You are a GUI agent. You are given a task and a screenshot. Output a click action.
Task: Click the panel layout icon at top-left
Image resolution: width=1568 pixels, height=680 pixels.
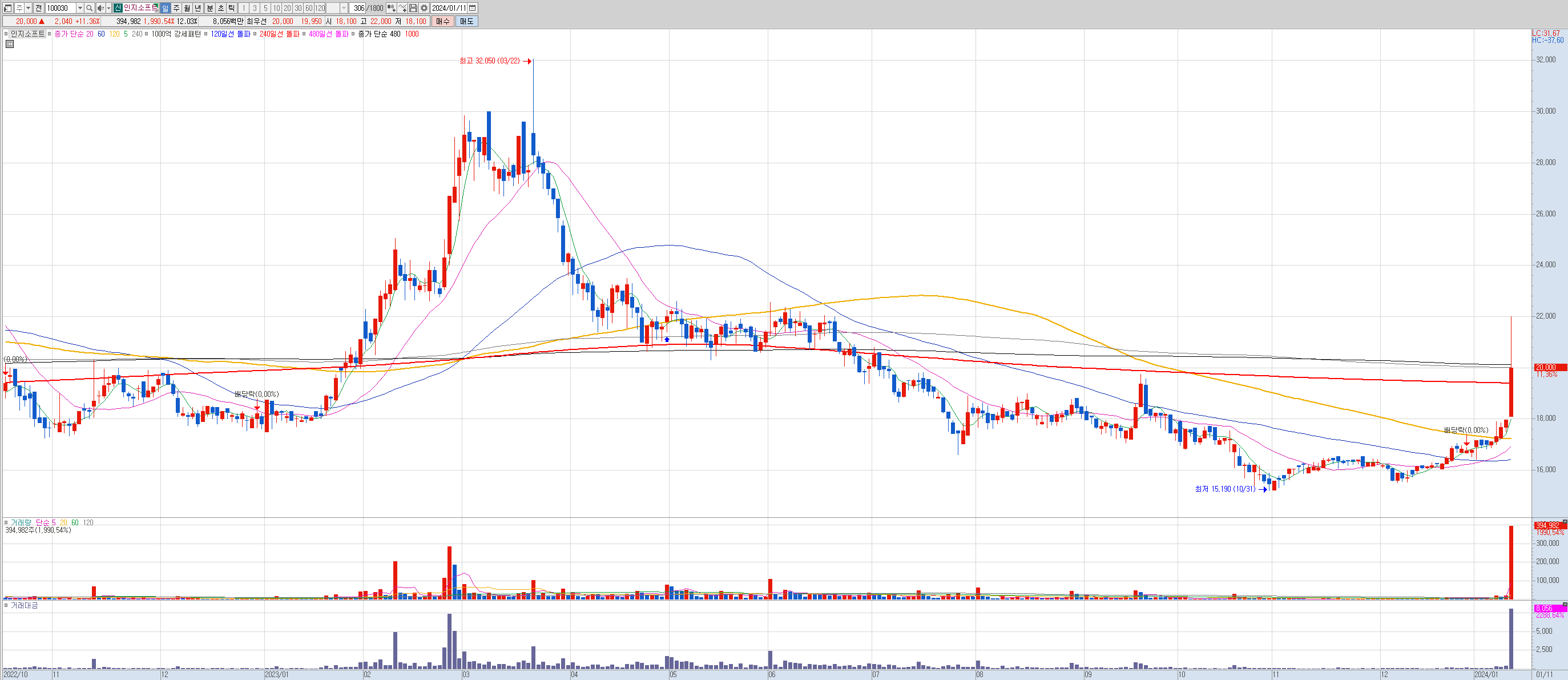point(8,8)
